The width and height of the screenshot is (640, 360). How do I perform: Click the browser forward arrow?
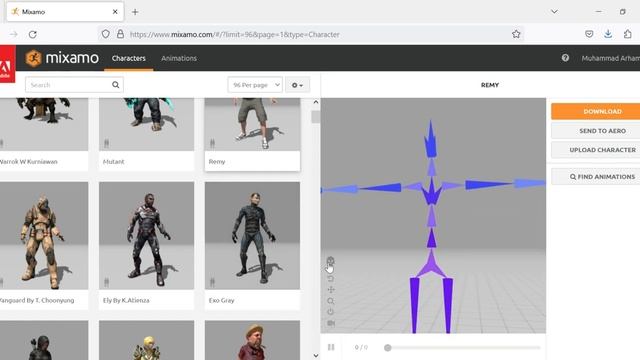click(x=13, y=34)
